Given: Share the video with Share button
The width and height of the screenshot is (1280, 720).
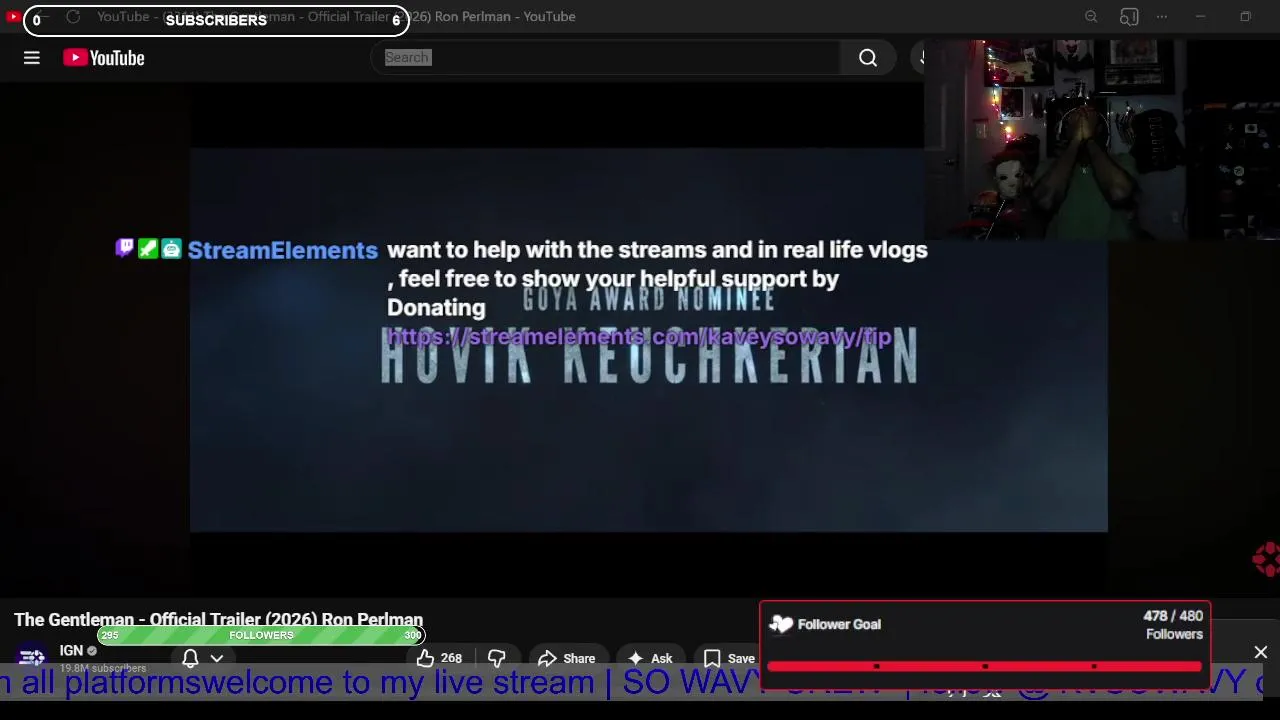Looking at the screenshot, I should (566, 658).
